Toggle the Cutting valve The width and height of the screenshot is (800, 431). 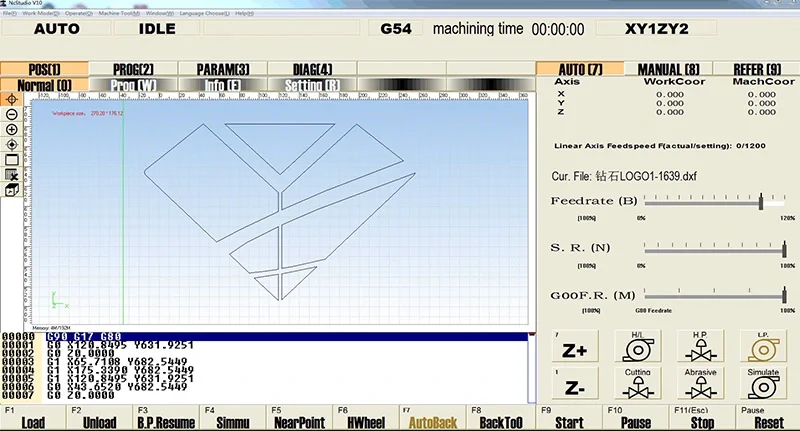(638, 384)
